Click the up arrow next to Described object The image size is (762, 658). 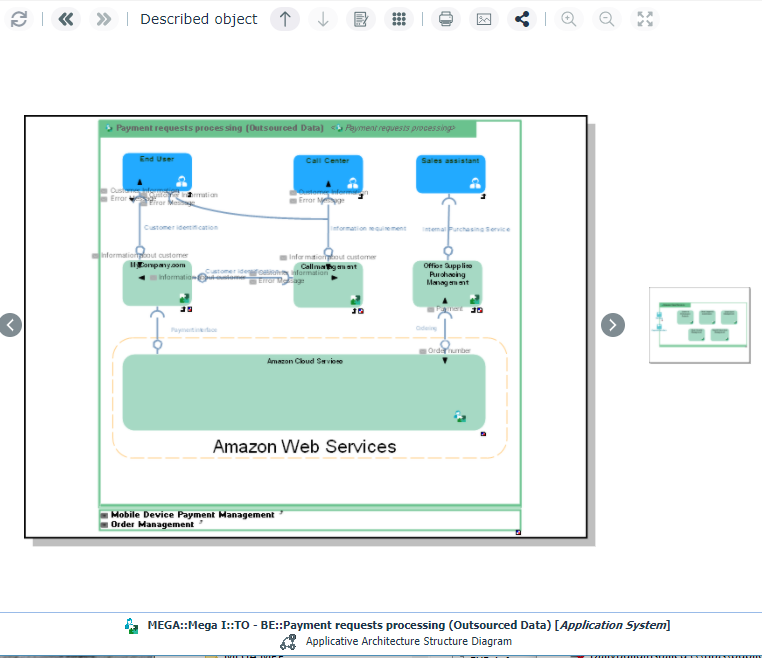point(285,19)
